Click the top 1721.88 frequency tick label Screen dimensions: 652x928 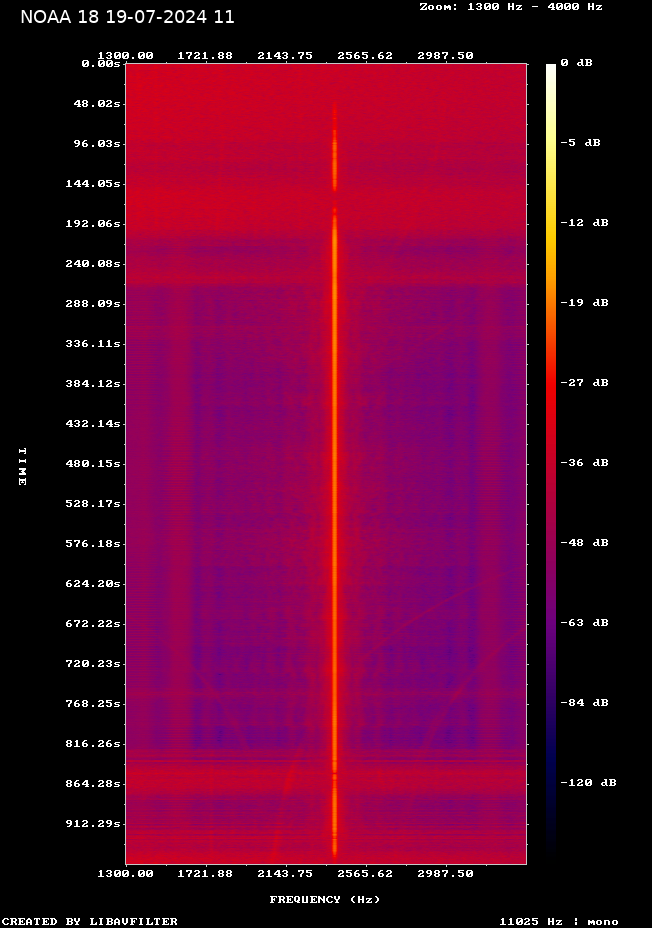tap(205, 55)
